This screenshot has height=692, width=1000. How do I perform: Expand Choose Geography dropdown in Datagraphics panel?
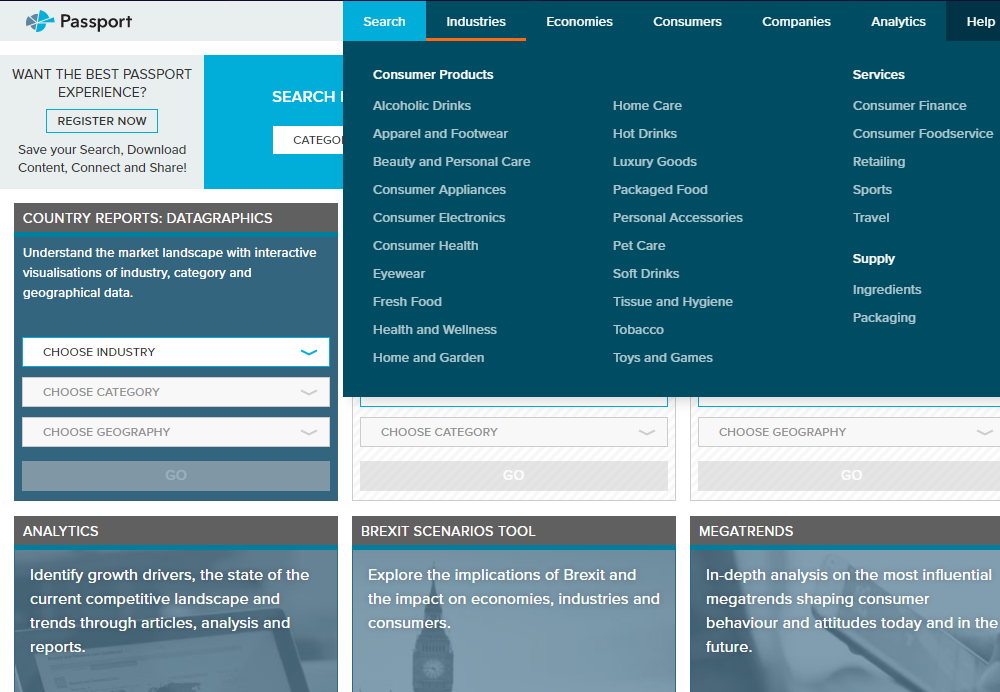pyautogui.click(x=176, y=432)
